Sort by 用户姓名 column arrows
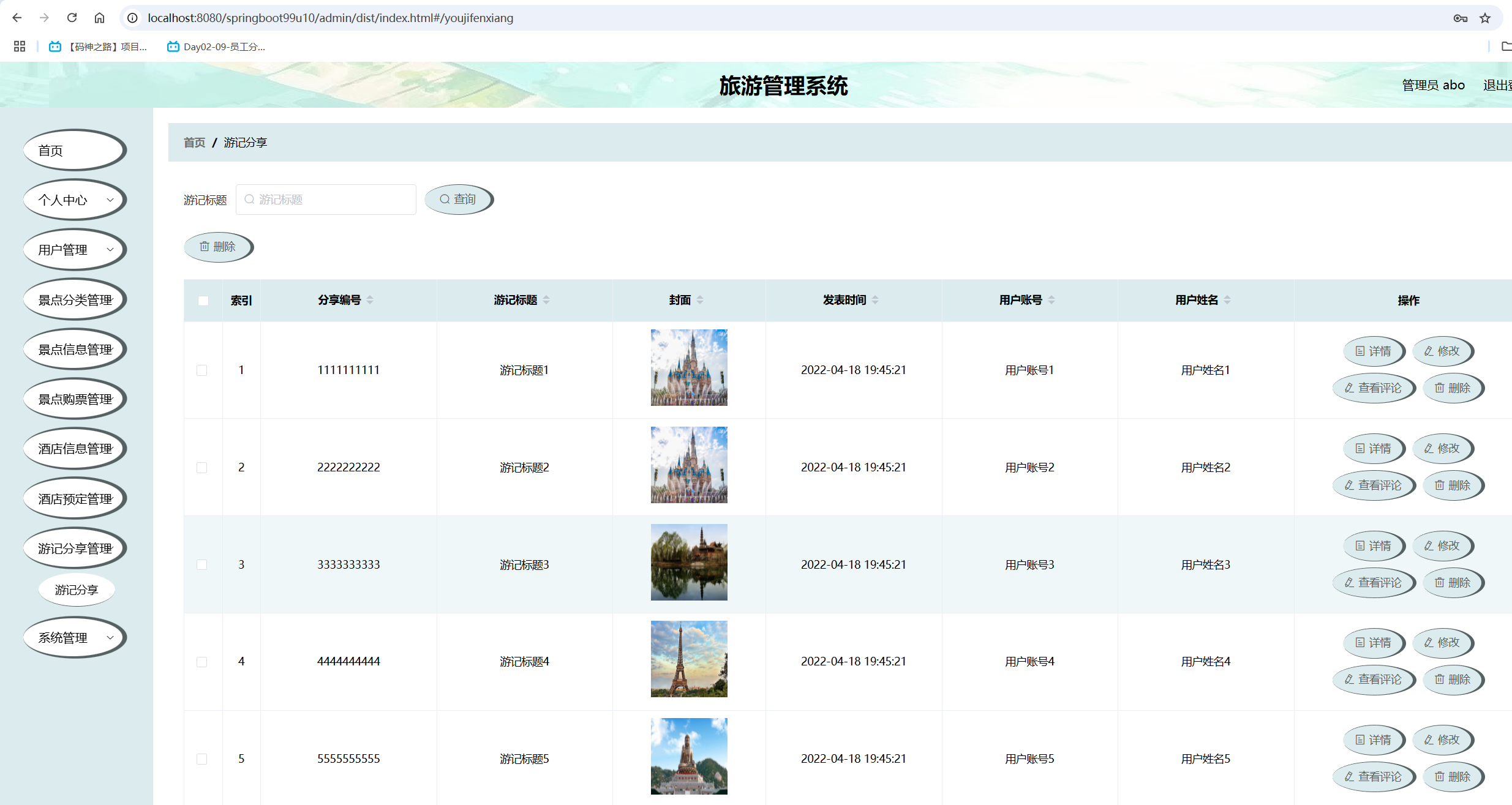1512x805 pixels. pos(1227,300)
